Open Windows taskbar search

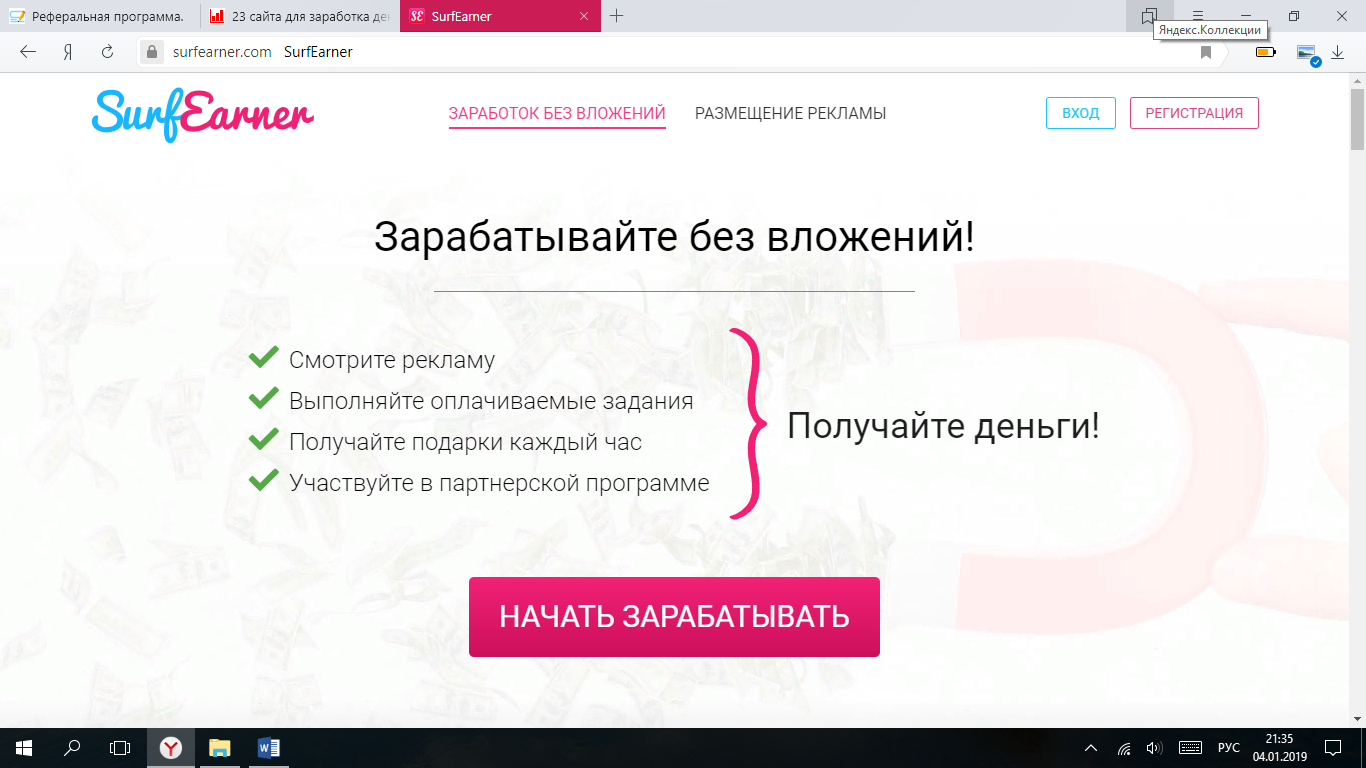tap(72, 748)
